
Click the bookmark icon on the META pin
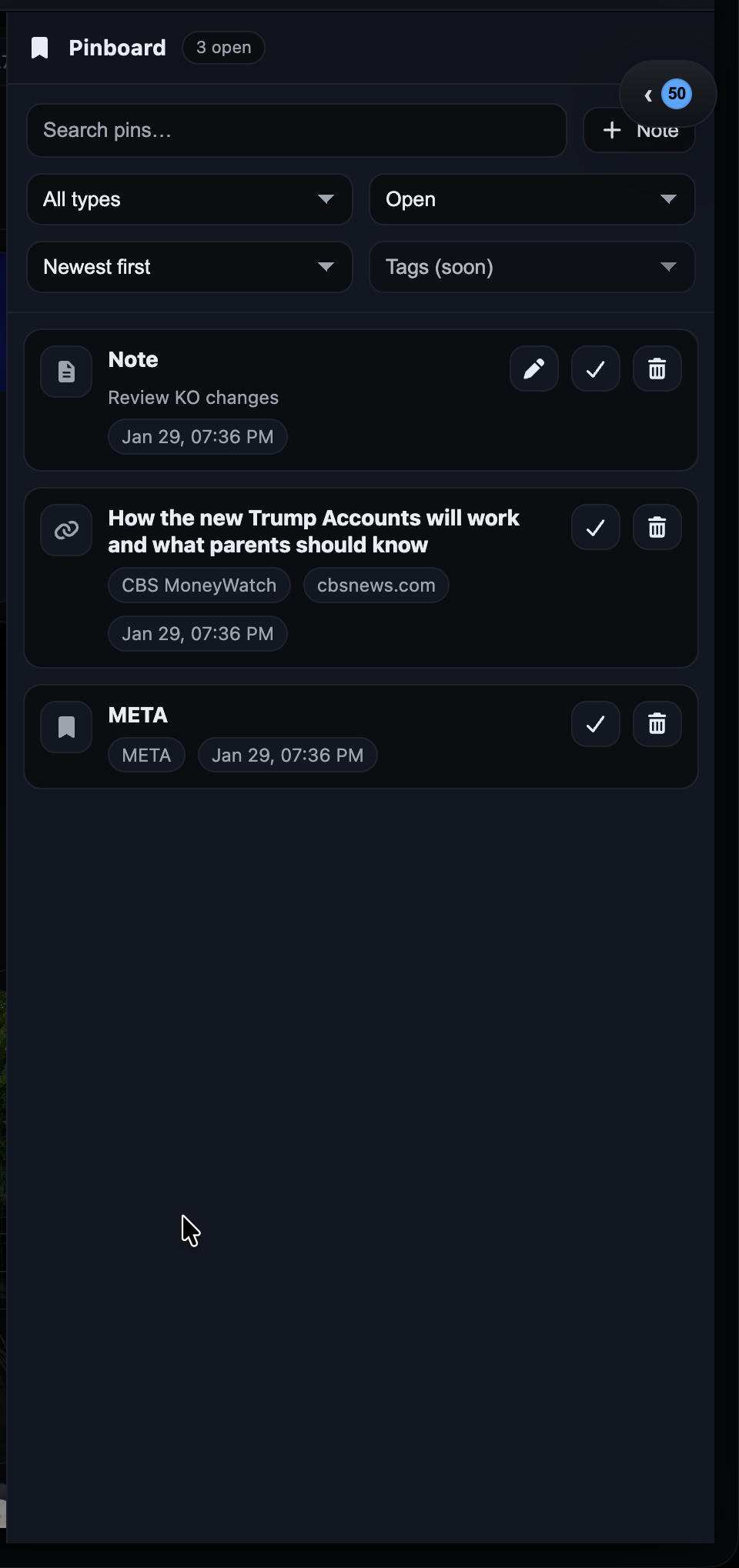click(x=65, y=726)
